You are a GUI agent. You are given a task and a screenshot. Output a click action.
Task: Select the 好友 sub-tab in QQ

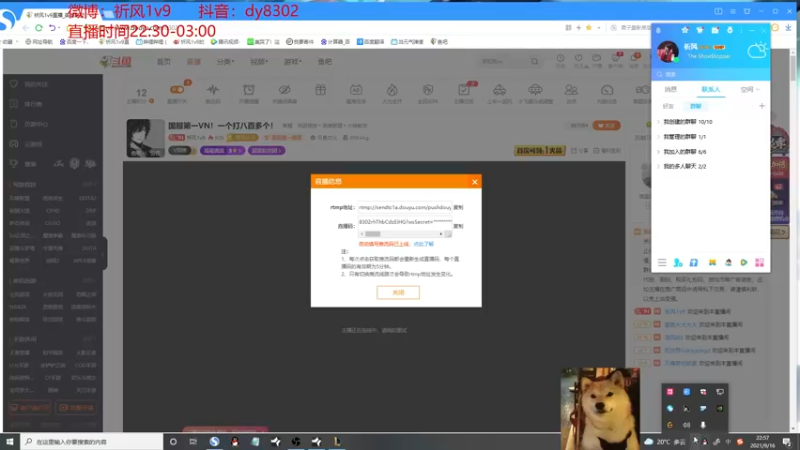[x=668, y=106]
